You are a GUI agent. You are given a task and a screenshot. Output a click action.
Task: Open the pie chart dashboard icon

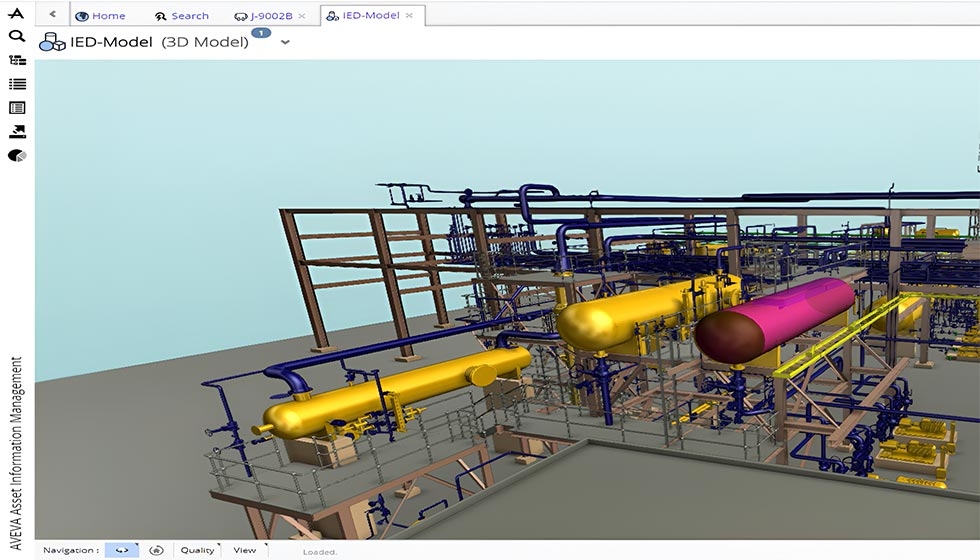pos(16,156)
